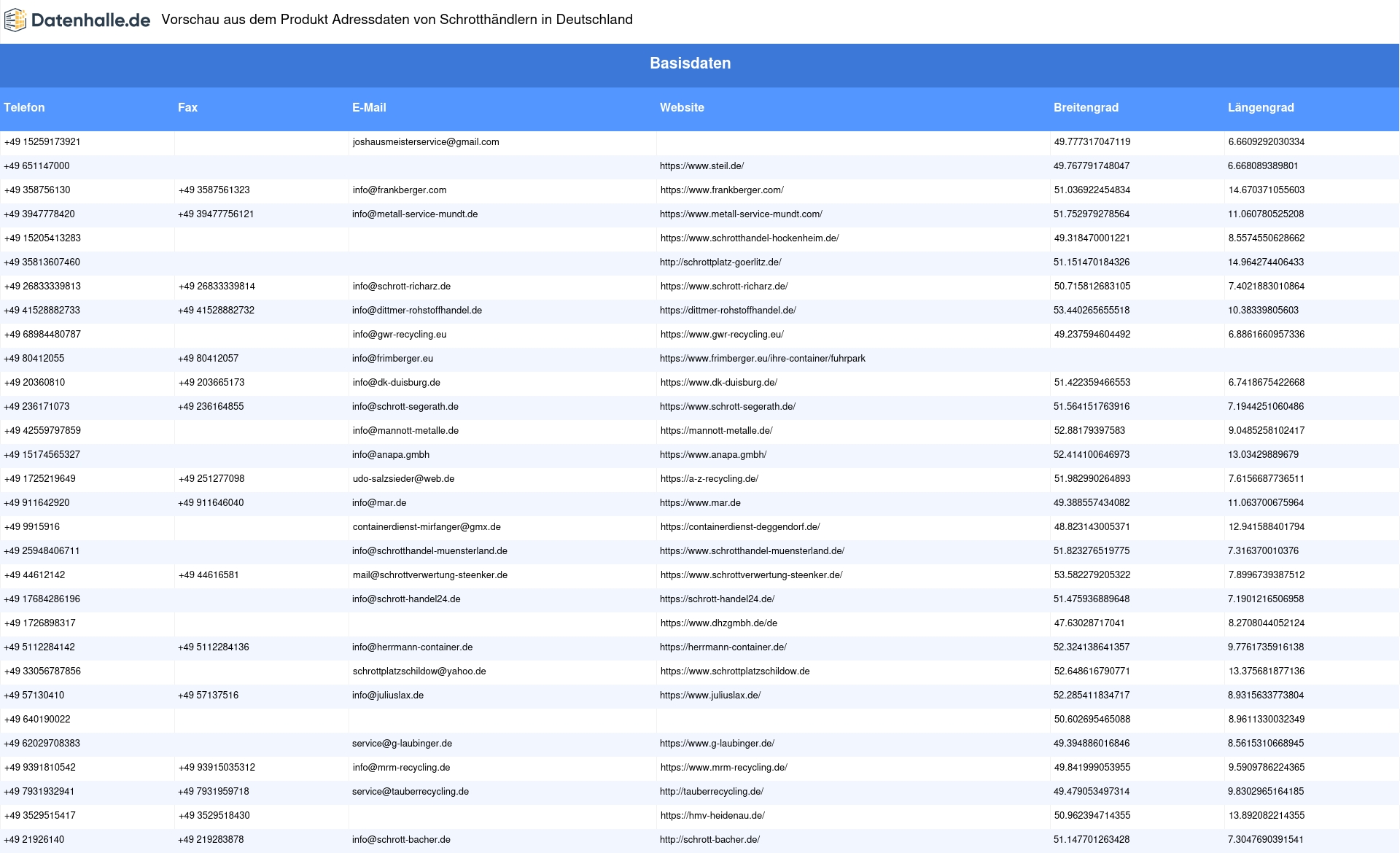The width and height of the screenshot is (1400, 853).
Task: Open the https://hmv-heidenau.de/ website link
Action: [712, 816]
